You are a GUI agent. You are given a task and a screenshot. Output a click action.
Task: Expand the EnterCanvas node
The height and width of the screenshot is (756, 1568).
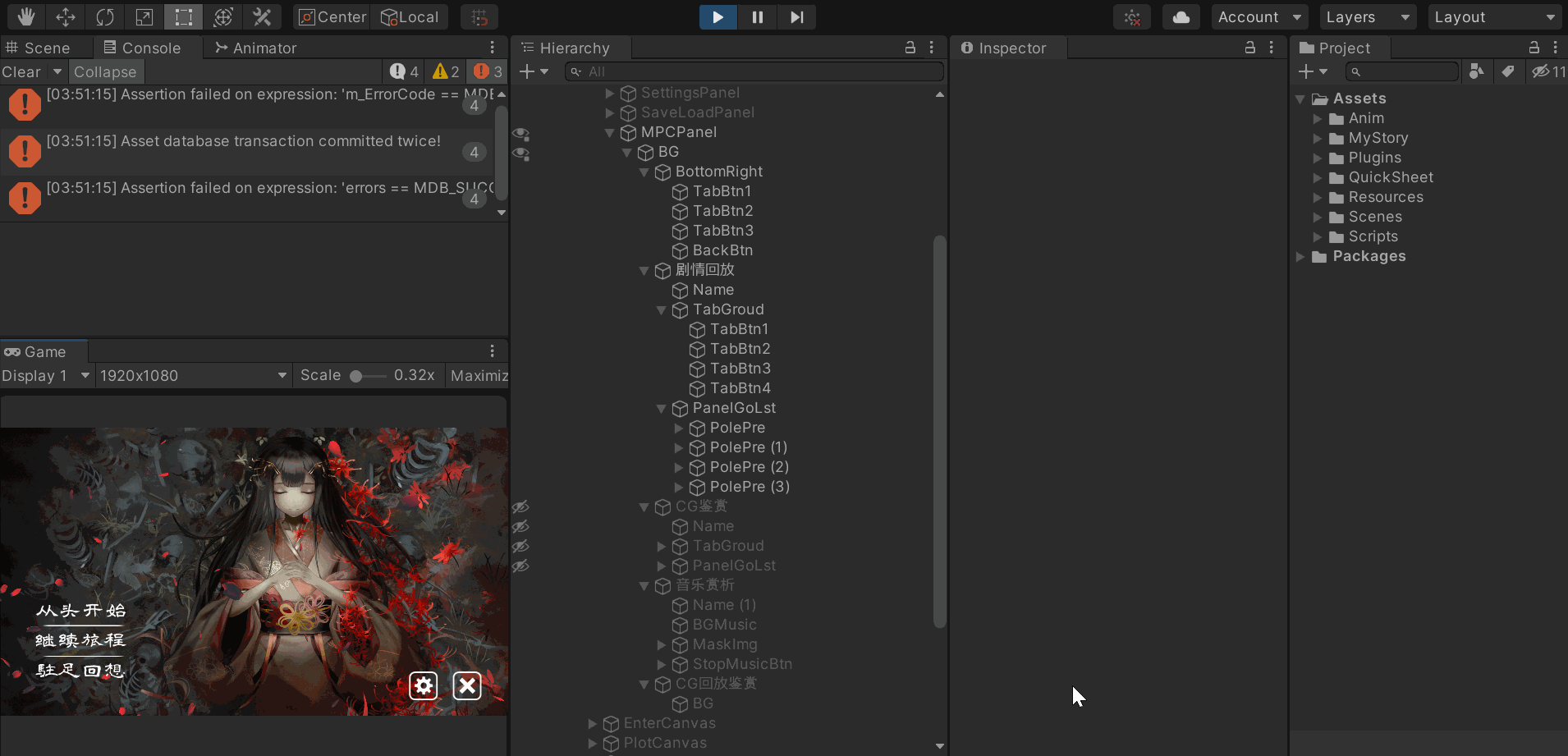tap(593, 723)
